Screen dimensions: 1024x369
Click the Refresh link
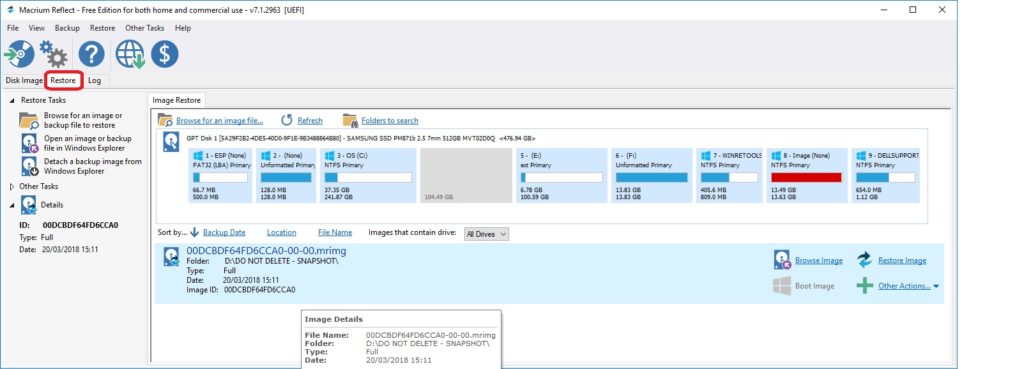pos(310,121)
